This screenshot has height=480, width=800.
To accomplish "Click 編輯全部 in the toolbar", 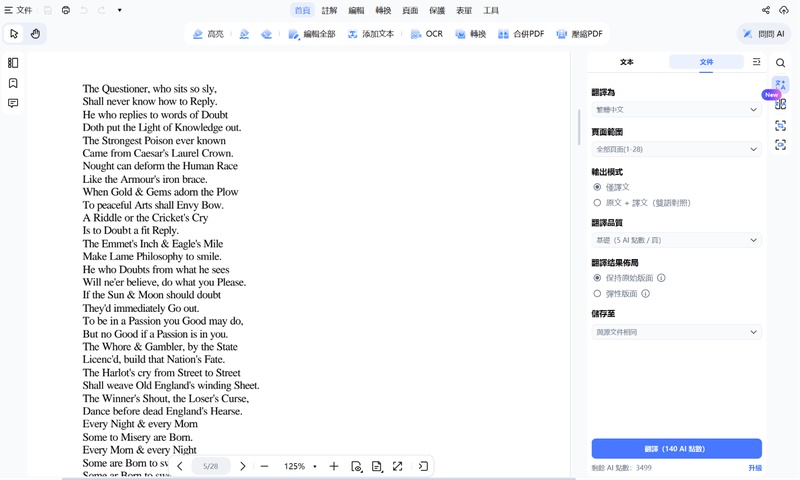I will (x=312, y=34).
